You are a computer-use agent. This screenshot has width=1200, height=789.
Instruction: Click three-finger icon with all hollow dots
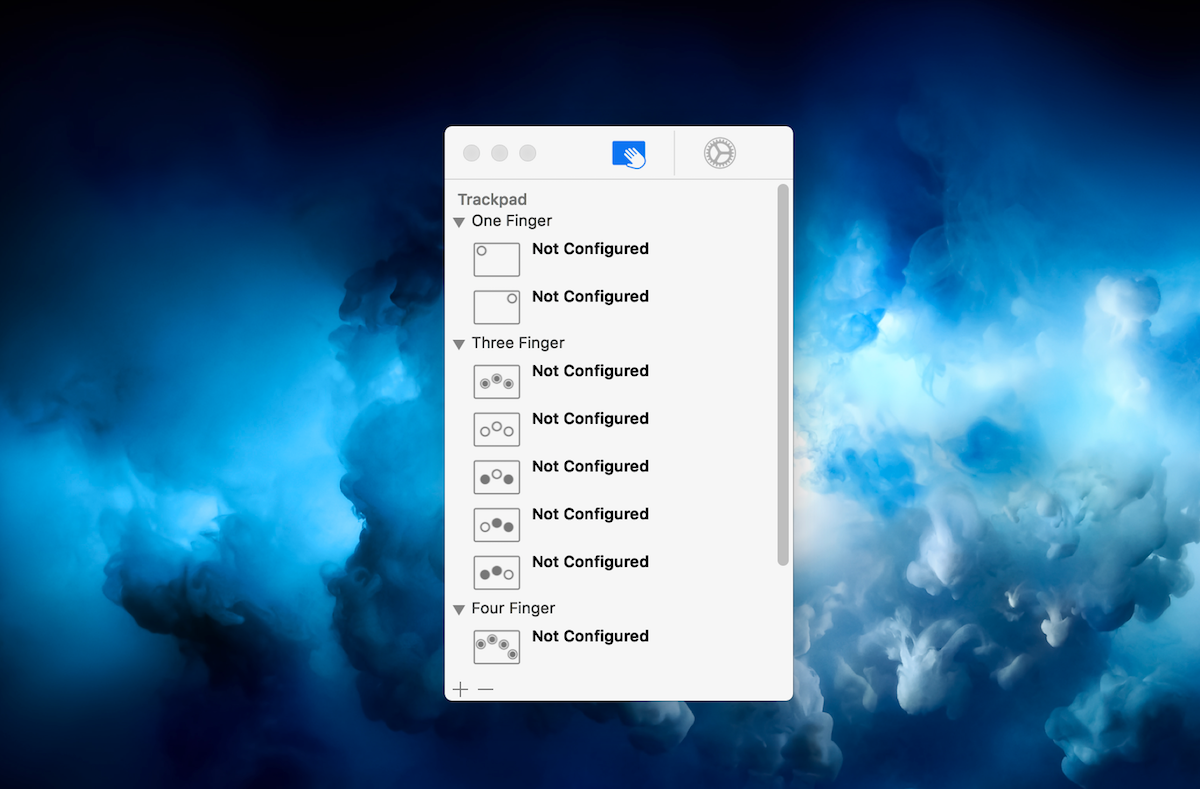point(496,429)
